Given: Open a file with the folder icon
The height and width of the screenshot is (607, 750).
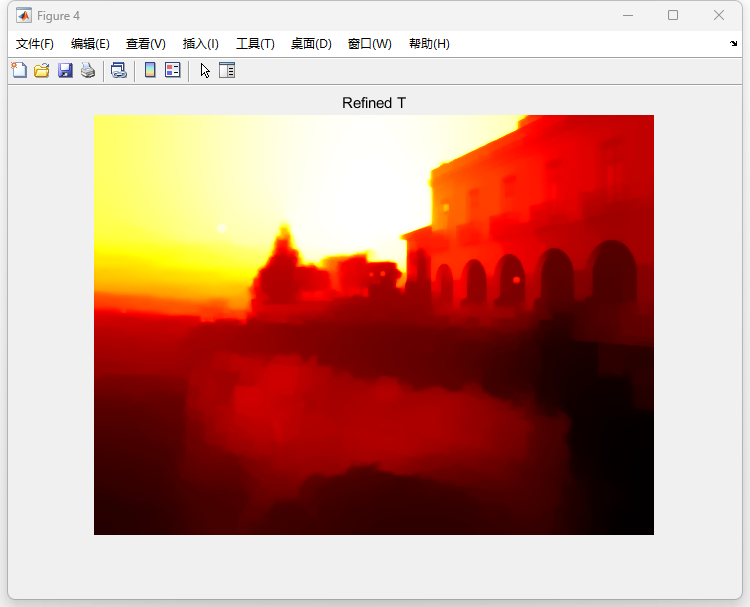Looking at the screenshot, I should click(42, 70).
